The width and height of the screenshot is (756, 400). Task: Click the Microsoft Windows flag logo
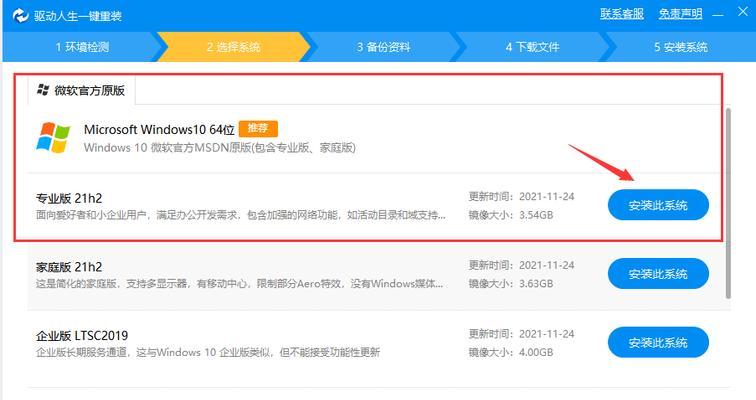(x=53, y=137)
